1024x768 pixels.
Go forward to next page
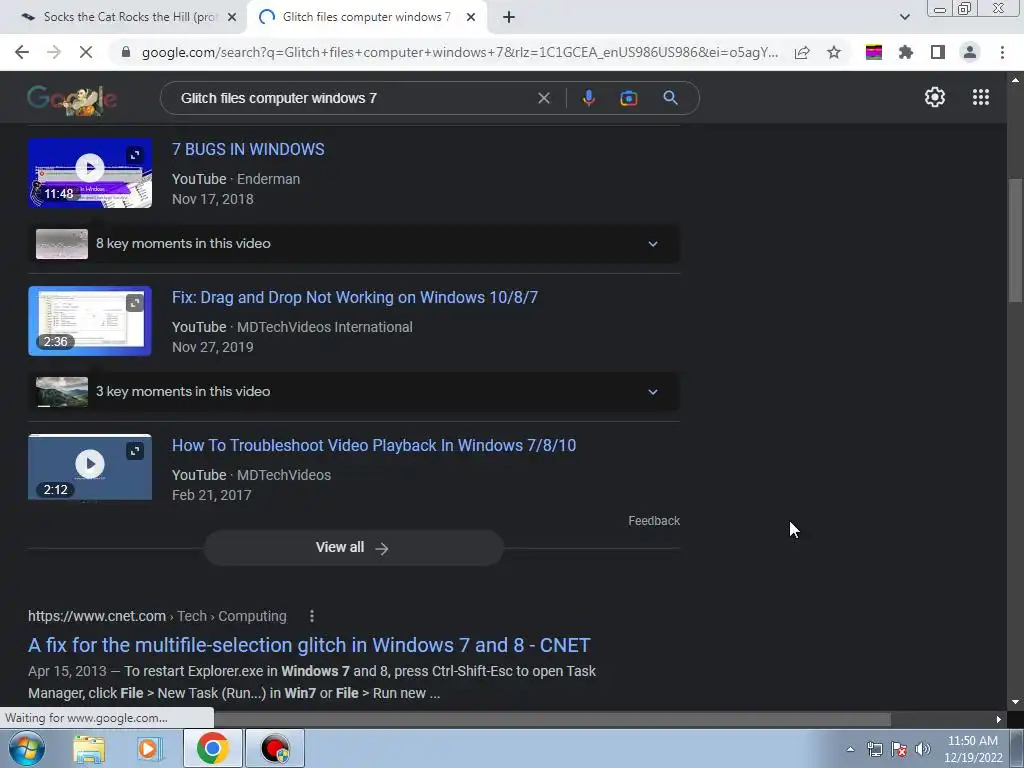[54, 52]
